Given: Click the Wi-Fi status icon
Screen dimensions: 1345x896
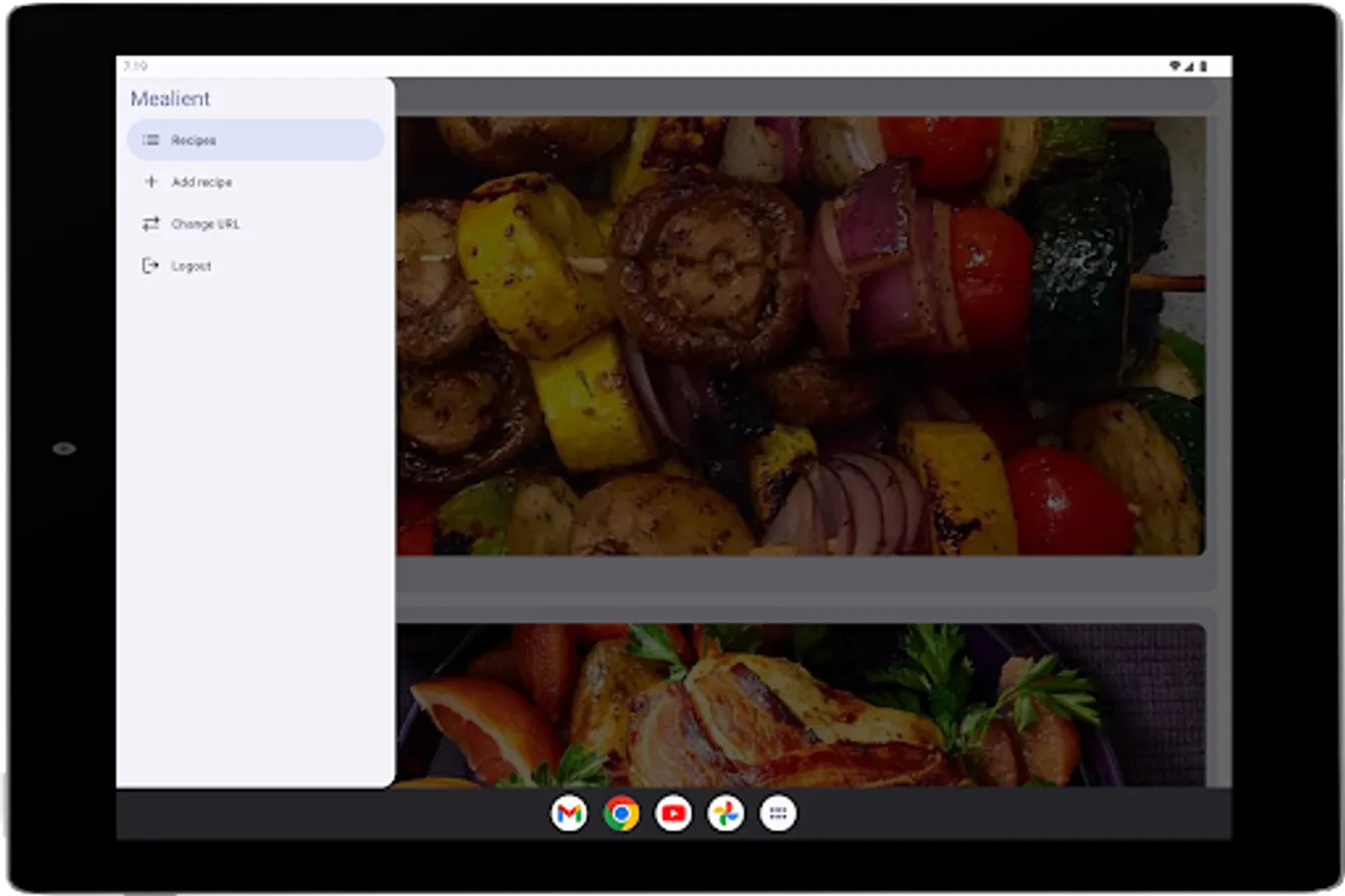Looking at the screenshot, I should (x=1175, y=66).
